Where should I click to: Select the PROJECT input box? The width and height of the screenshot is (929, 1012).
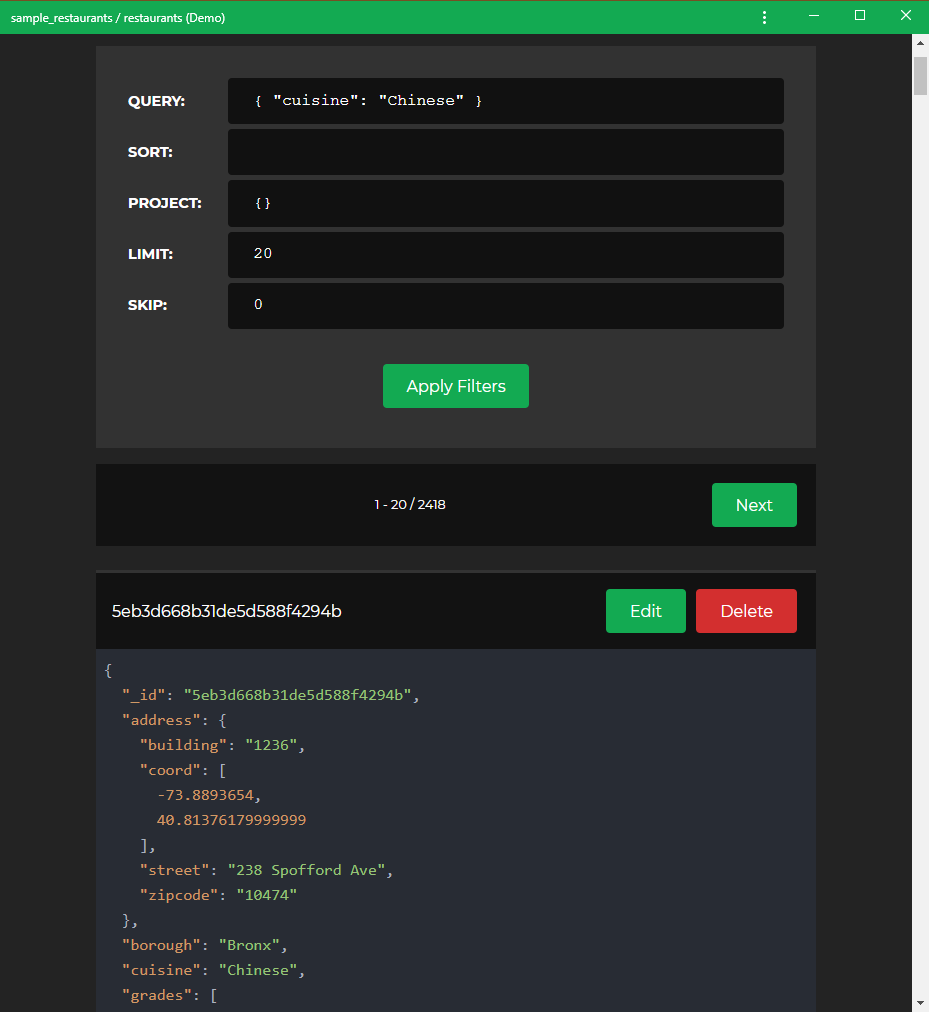[x=505, y=203]
